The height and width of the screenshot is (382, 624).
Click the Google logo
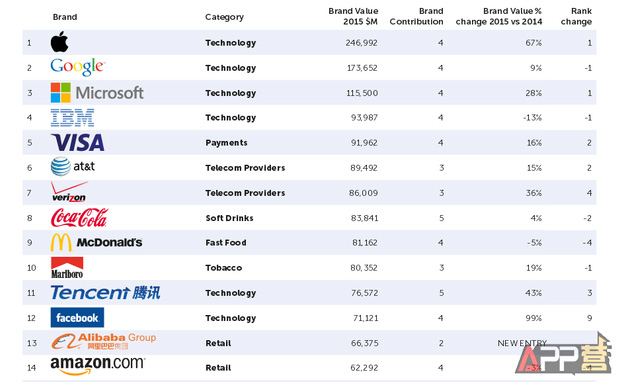(78, 67)
